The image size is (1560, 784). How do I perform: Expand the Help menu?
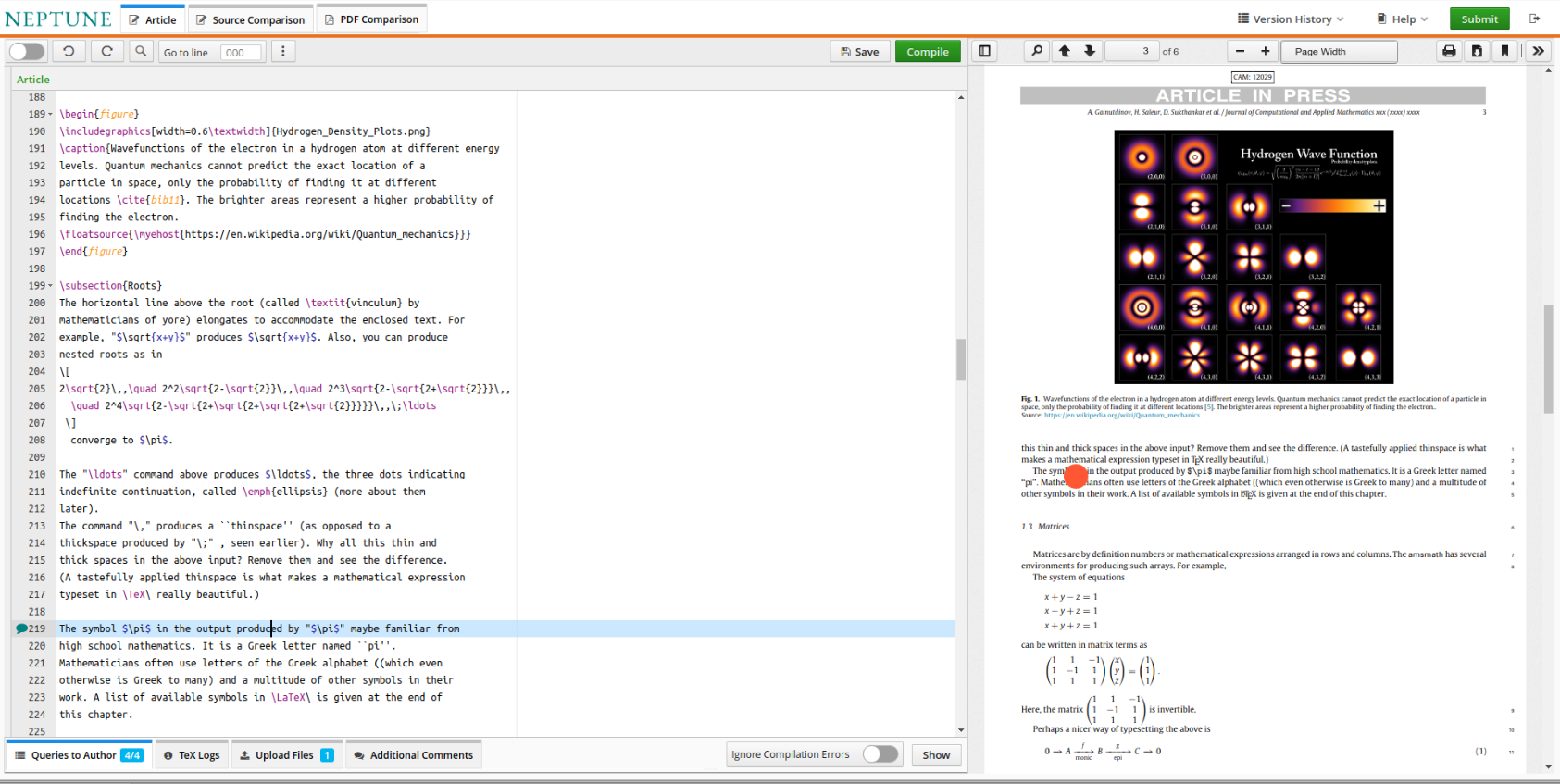tap(1402, 19)
